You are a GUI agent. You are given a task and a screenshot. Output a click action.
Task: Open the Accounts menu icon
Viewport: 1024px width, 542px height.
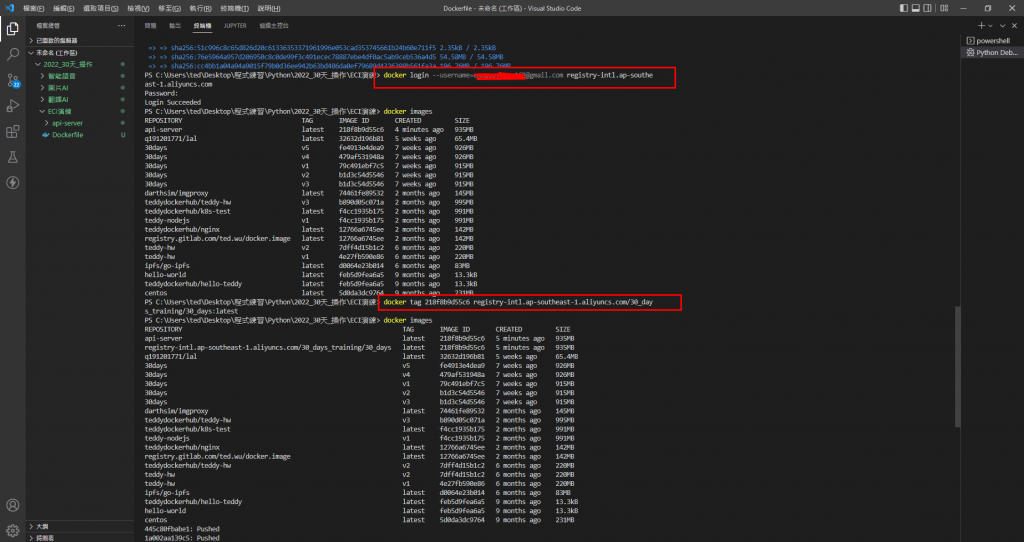pyautogui.click(x=12, y=505)
